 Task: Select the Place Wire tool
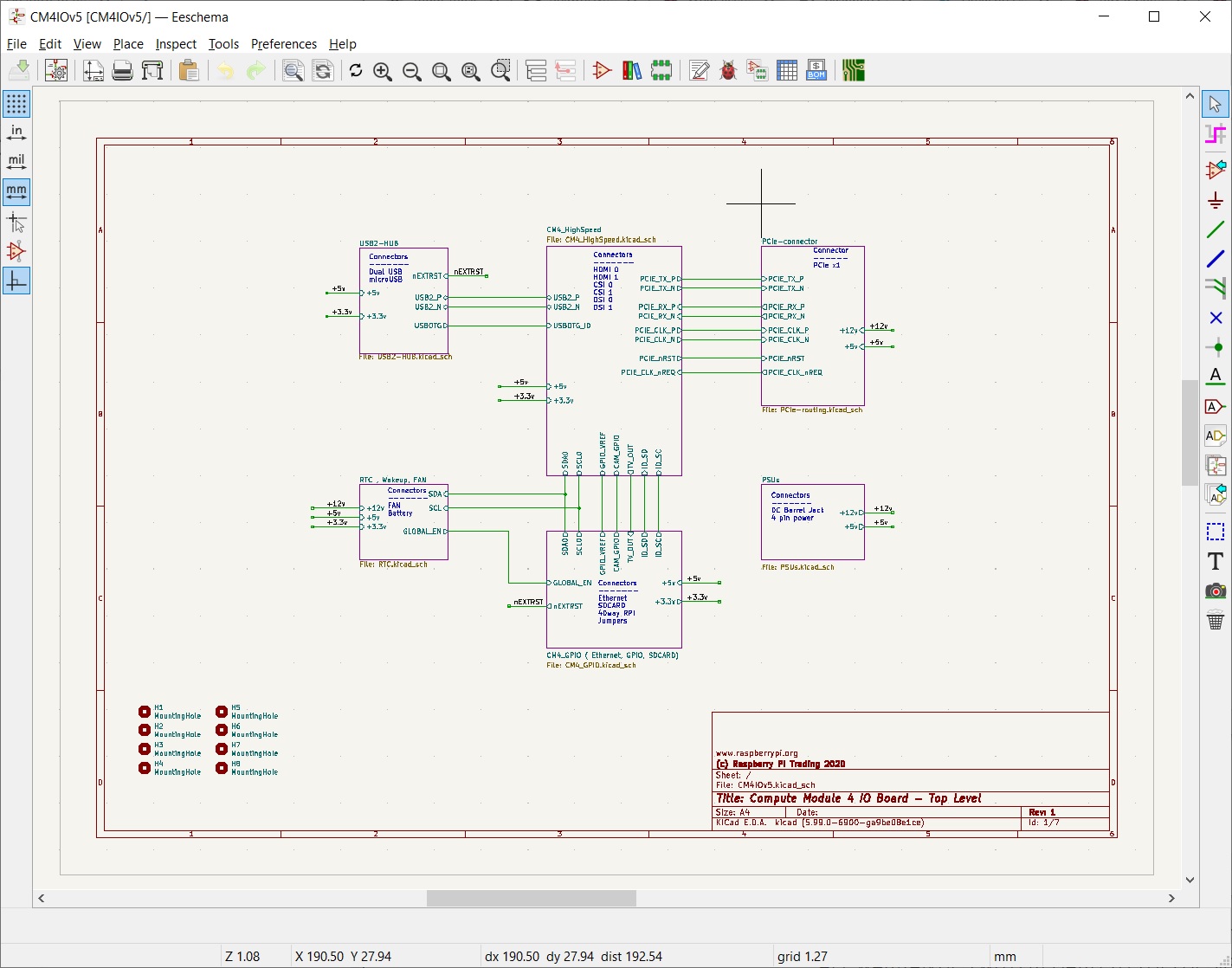coord(1216,229)
